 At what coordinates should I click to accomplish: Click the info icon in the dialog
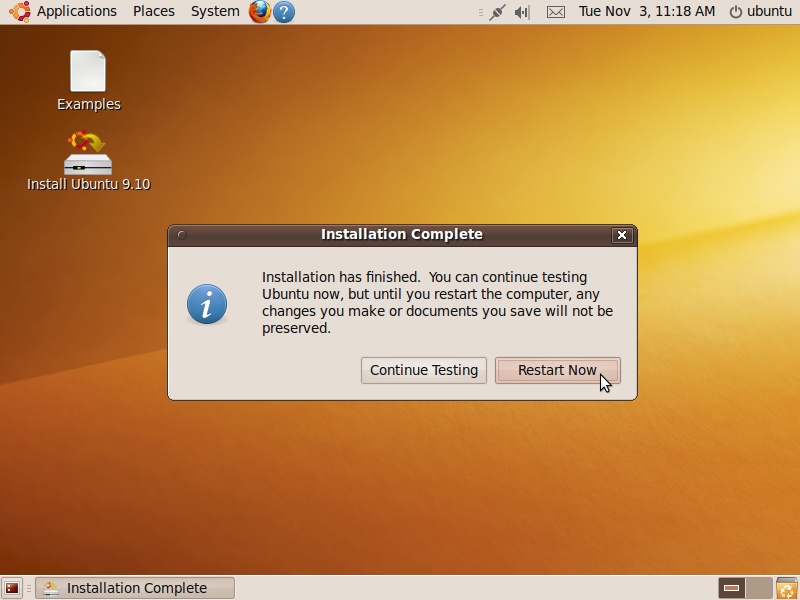pyautogui.click(x=207, y=304)
